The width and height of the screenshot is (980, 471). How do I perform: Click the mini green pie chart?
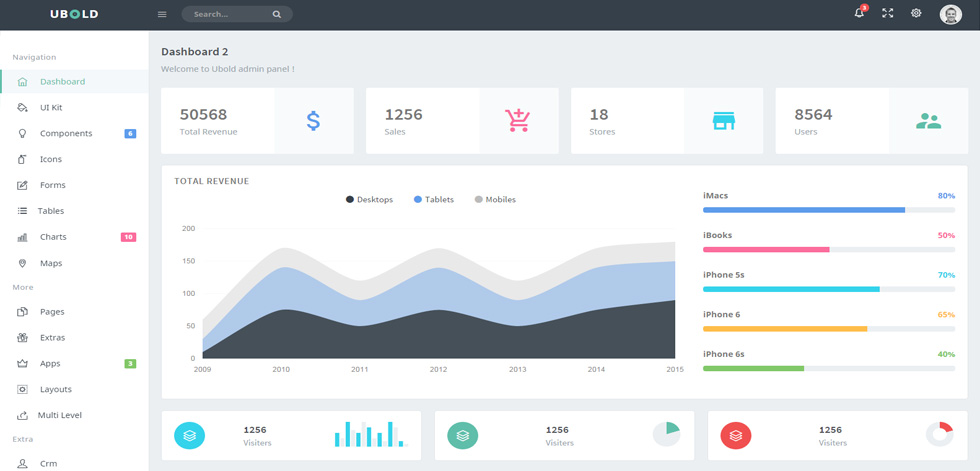pos(666,434)
